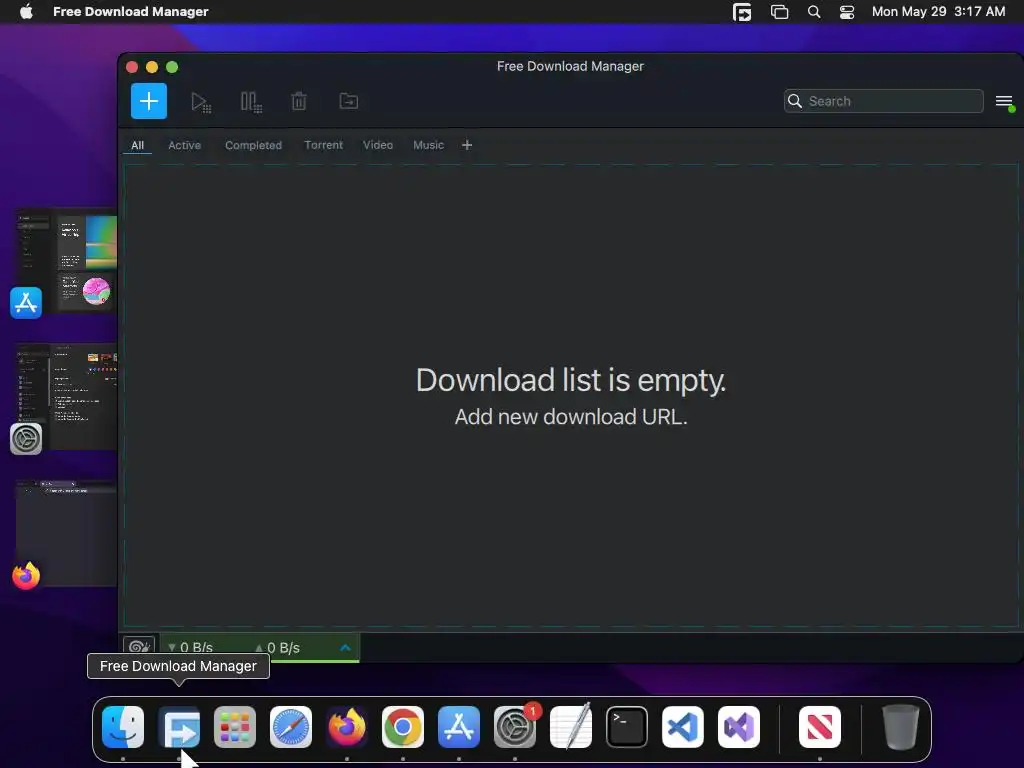This screenshot has width=1024, height=768.
Task: Open the Apple menu
Action: tap(26, 12)
